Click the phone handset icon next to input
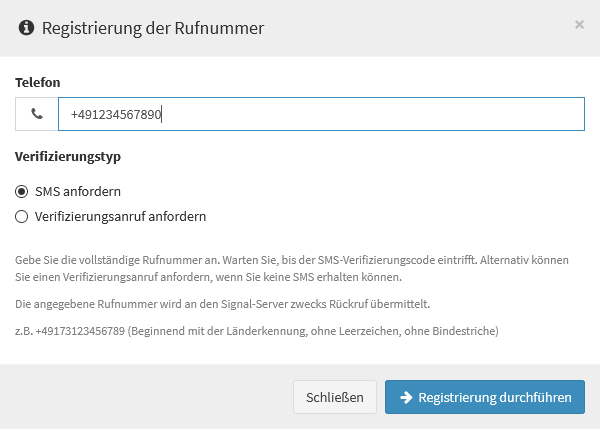This screenshot has width=600, height=429. [37, 114]
